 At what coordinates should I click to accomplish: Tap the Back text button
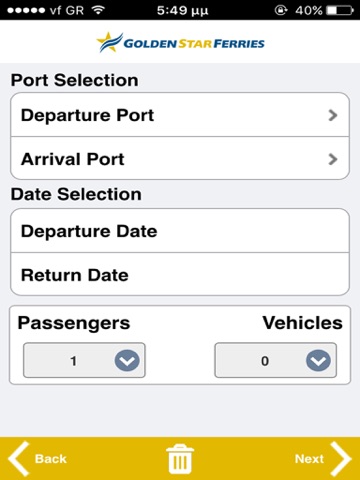(51, 459)
